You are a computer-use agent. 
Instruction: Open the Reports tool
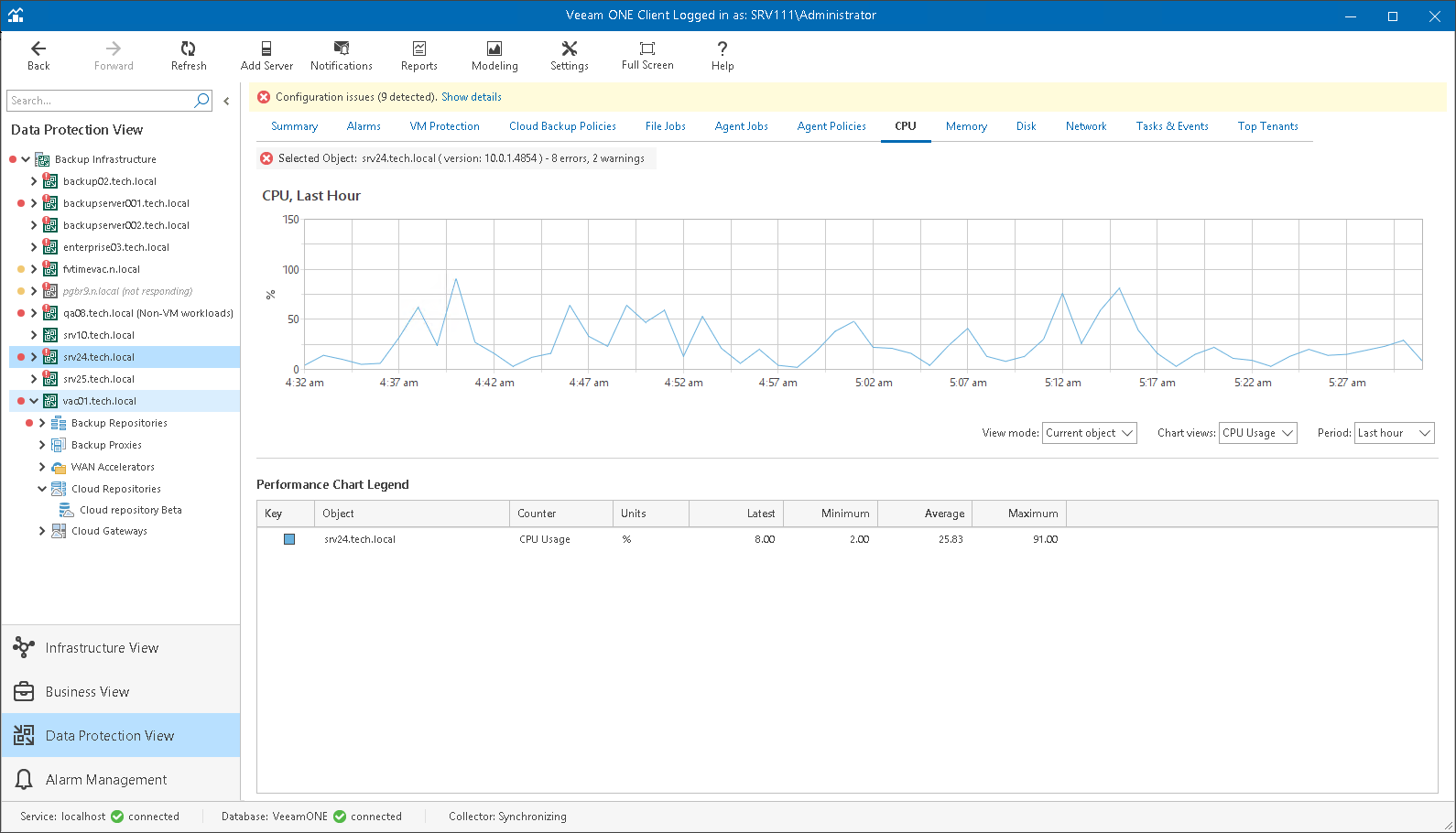(x=419, y=55)
